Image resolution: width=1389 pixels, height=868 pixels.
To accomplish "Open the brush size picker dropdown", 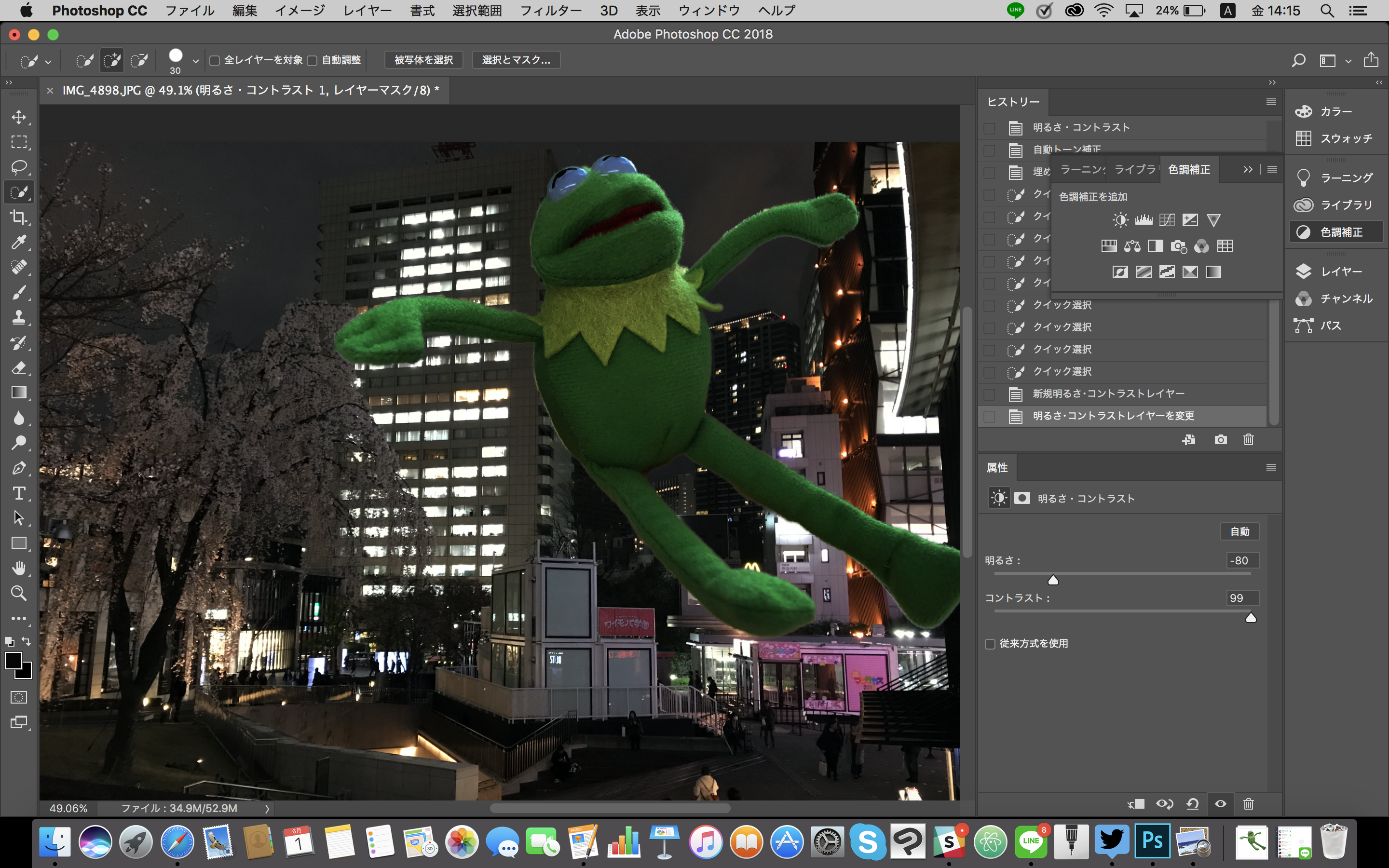I will [196, 61].
